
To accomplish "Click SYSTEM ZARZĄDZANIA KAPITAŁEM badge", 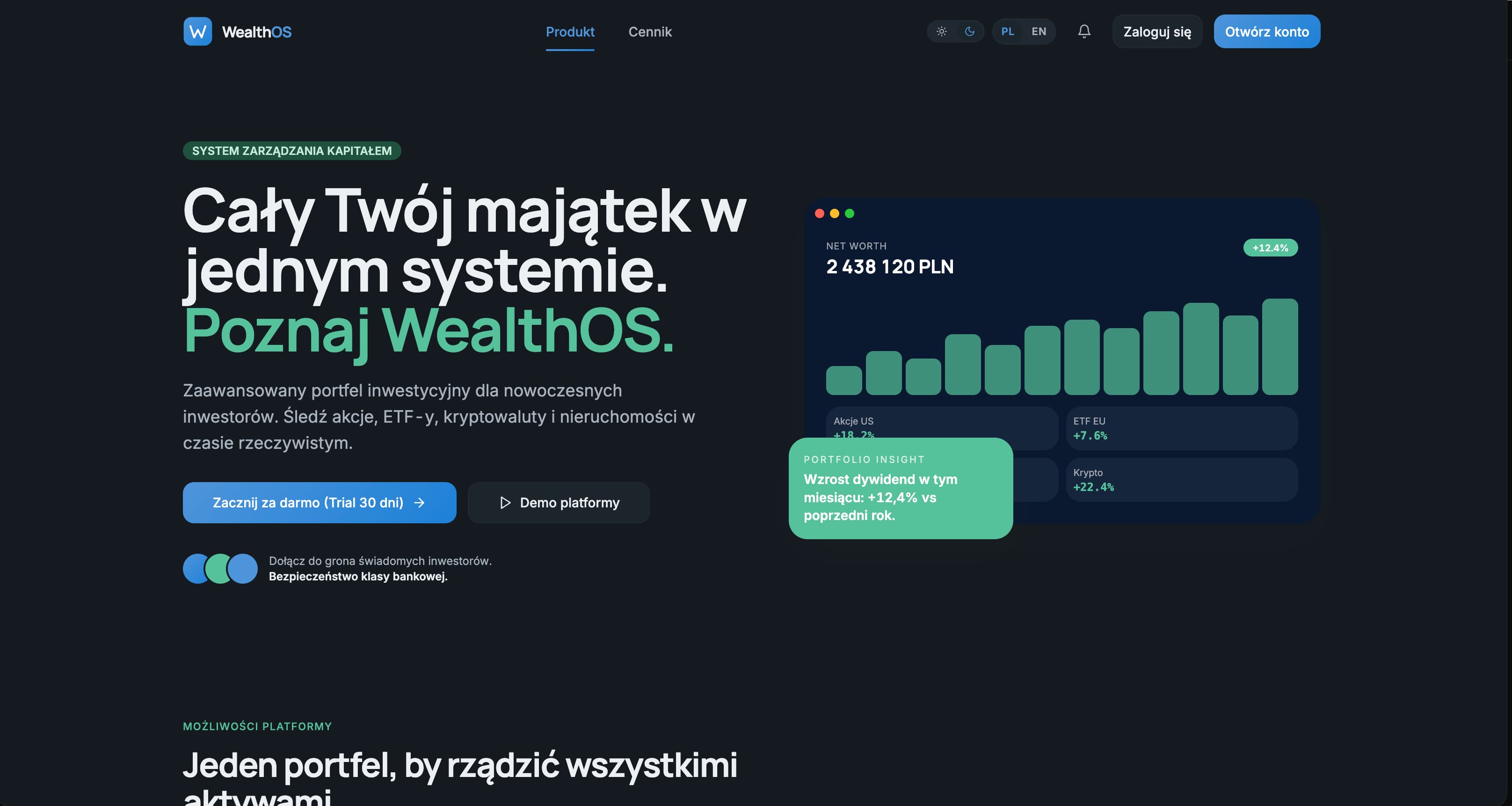I will pos(292,150).
